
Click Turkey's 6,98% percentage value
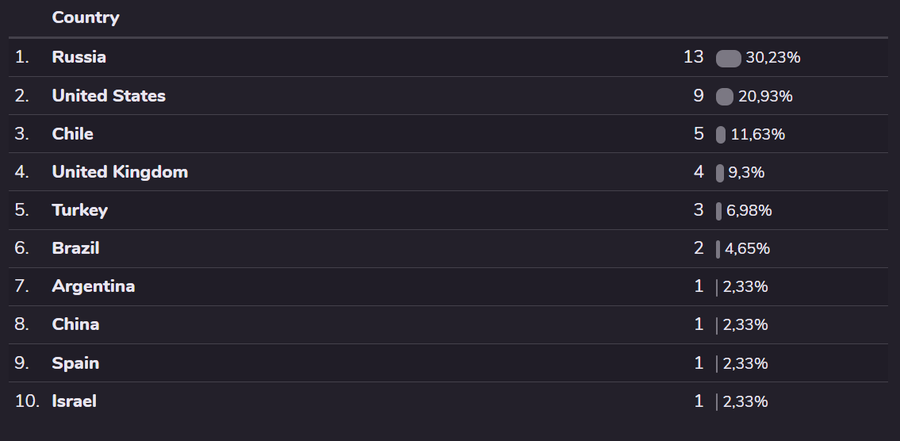[x=748, y=210]
